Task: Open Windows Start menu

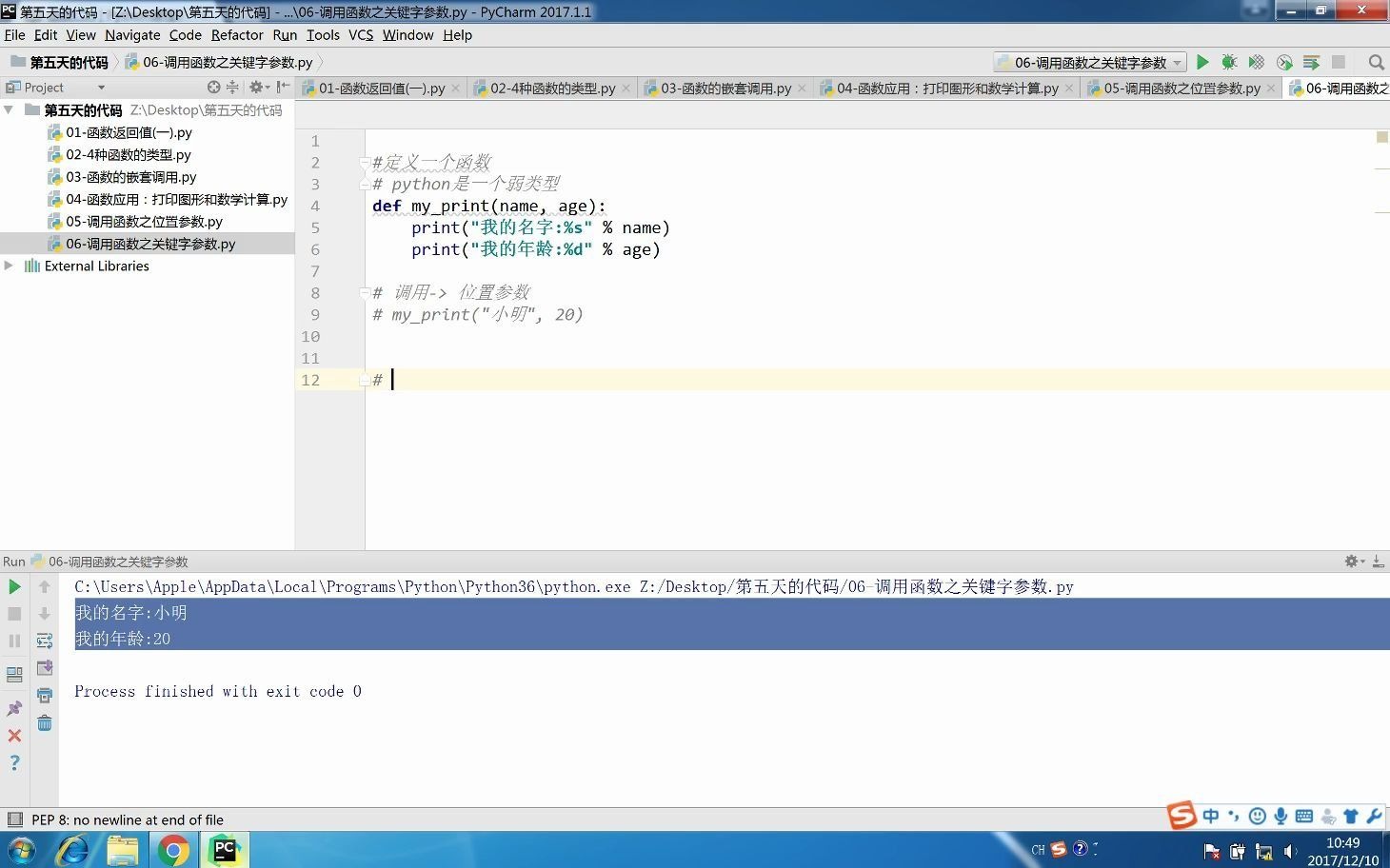Action: coord(21,849)
